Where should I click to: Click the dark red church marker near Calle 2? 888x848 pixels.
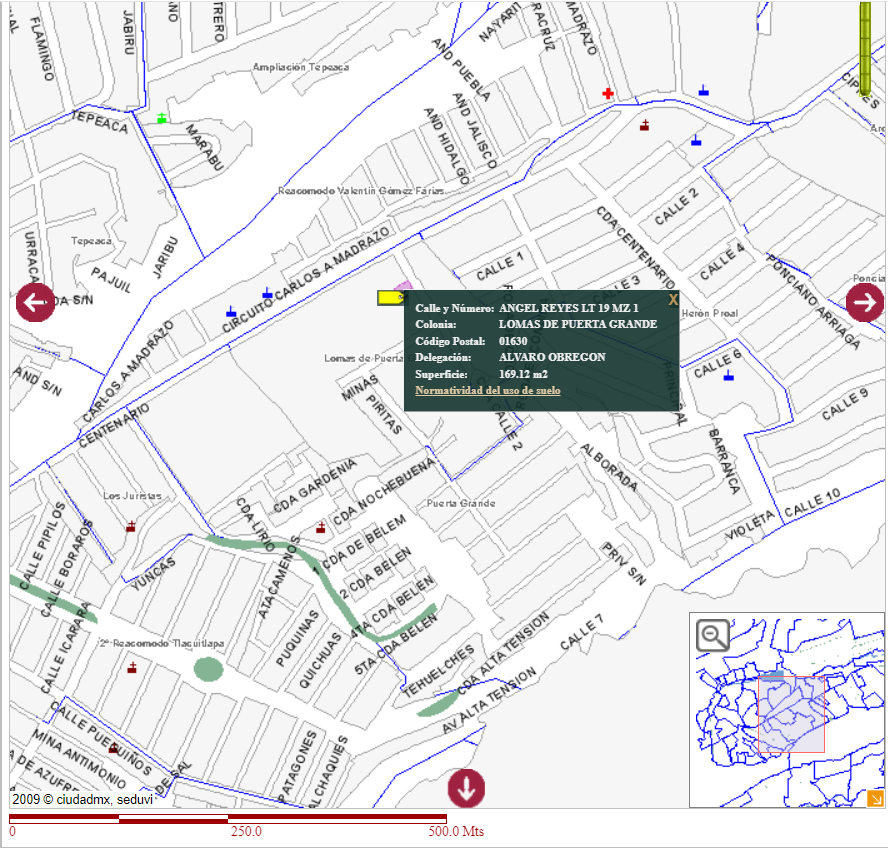pyautogui.click(x=644, y=125)
